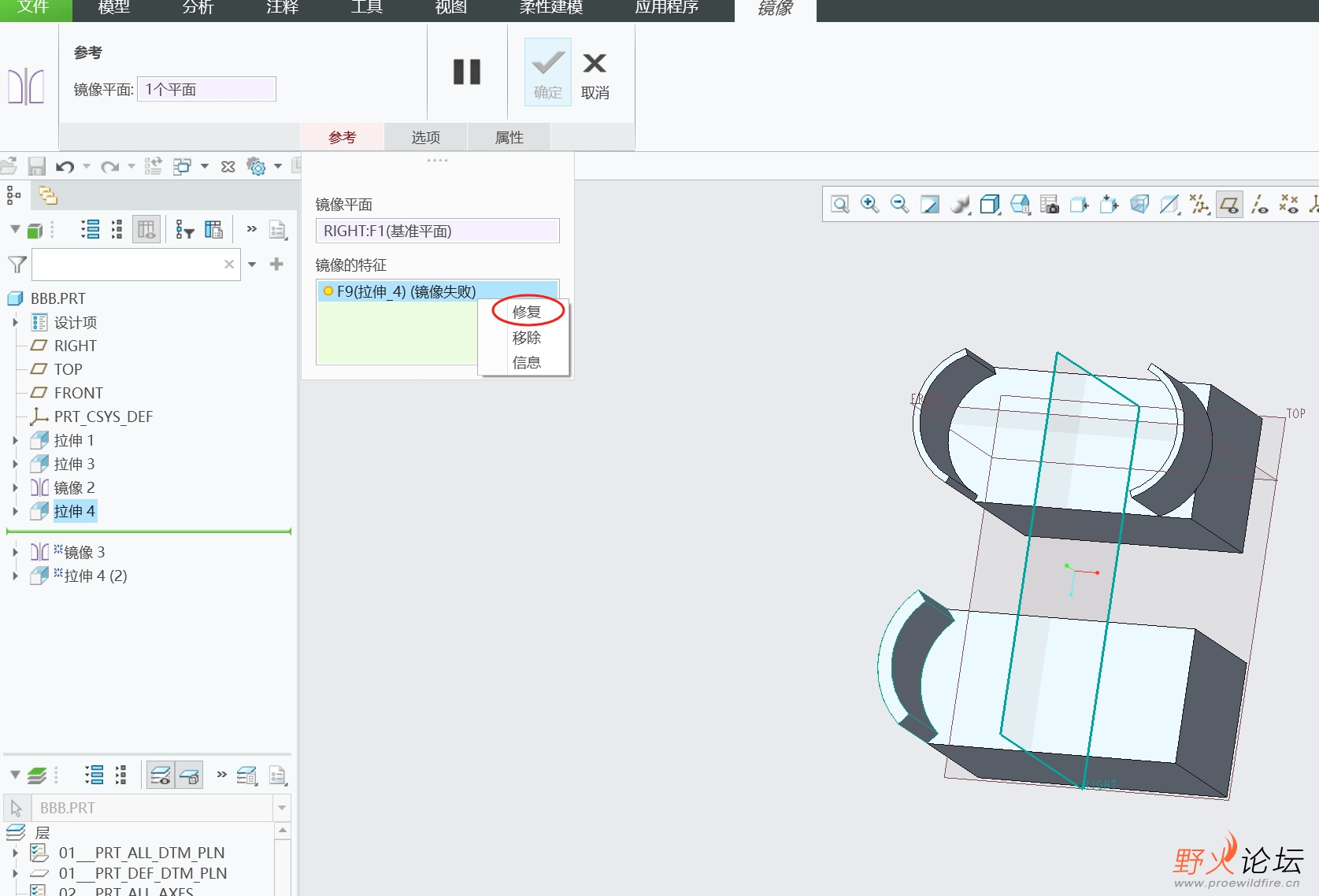Click the Zoom Out magnifier icon
1319x896 pixels.
[900, 205]
